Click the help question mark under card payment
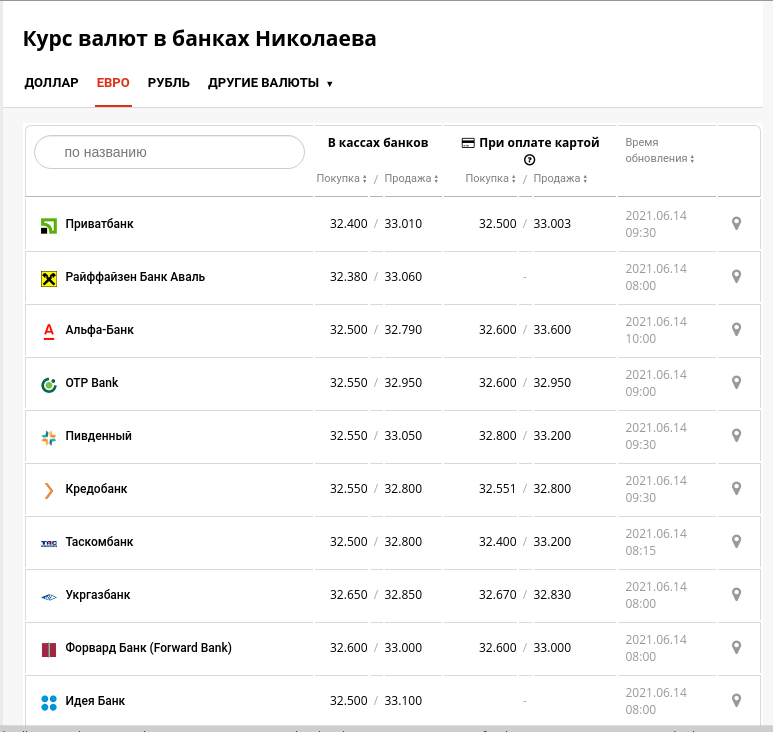The width and height of the screenshot is (773, 732). (529, 160)
